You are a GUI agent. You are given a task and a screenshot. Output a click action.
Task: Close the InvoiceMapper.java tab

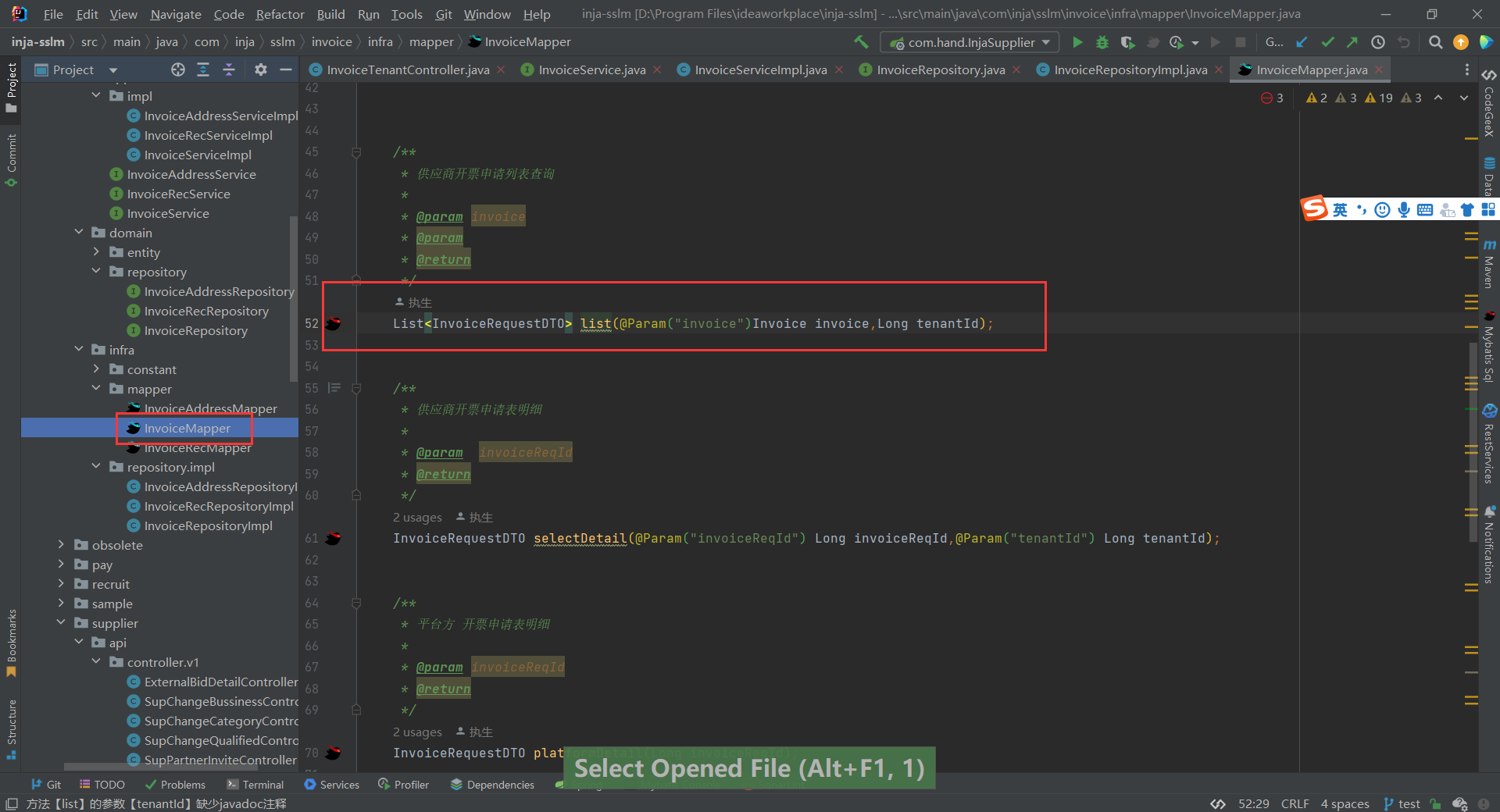pos(1379,69)
